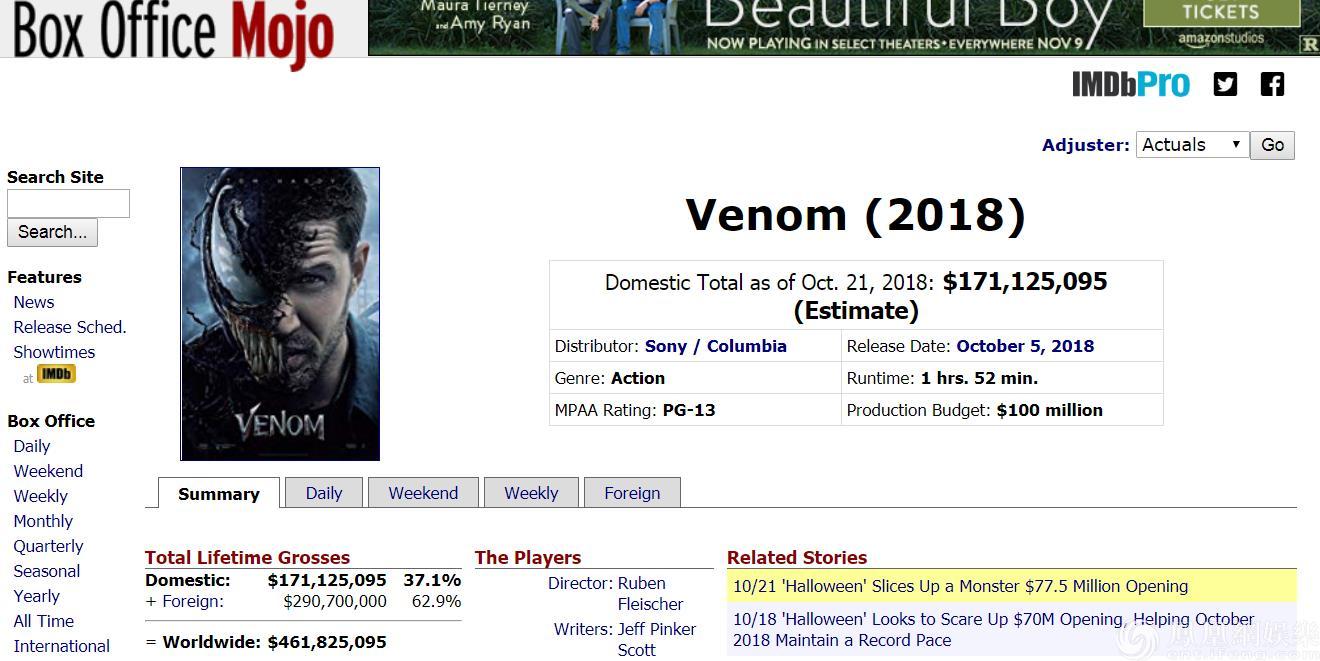Open the Weekly tab
Viewport: 1320px width, 661px height.
pos(531,493)
